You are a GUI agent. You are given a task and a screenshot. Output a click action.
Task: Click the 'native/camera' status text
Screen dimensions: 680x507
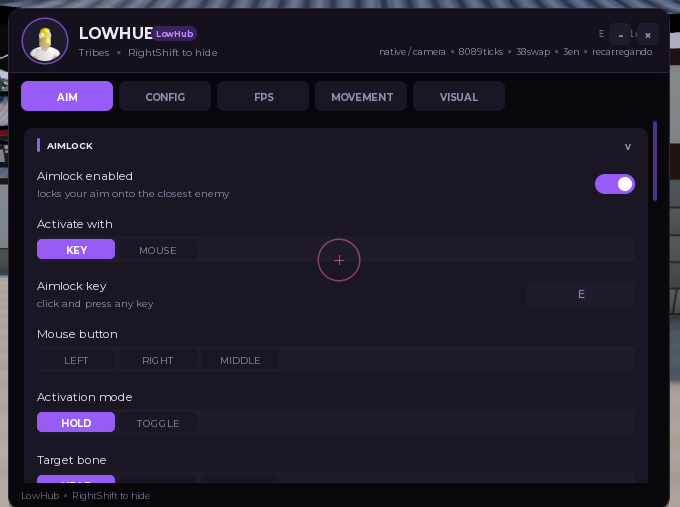[412, 52]
